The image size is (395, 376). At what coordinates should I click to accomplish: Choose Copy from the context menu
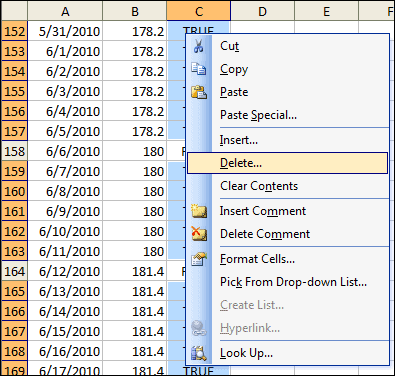coord(287,69)
